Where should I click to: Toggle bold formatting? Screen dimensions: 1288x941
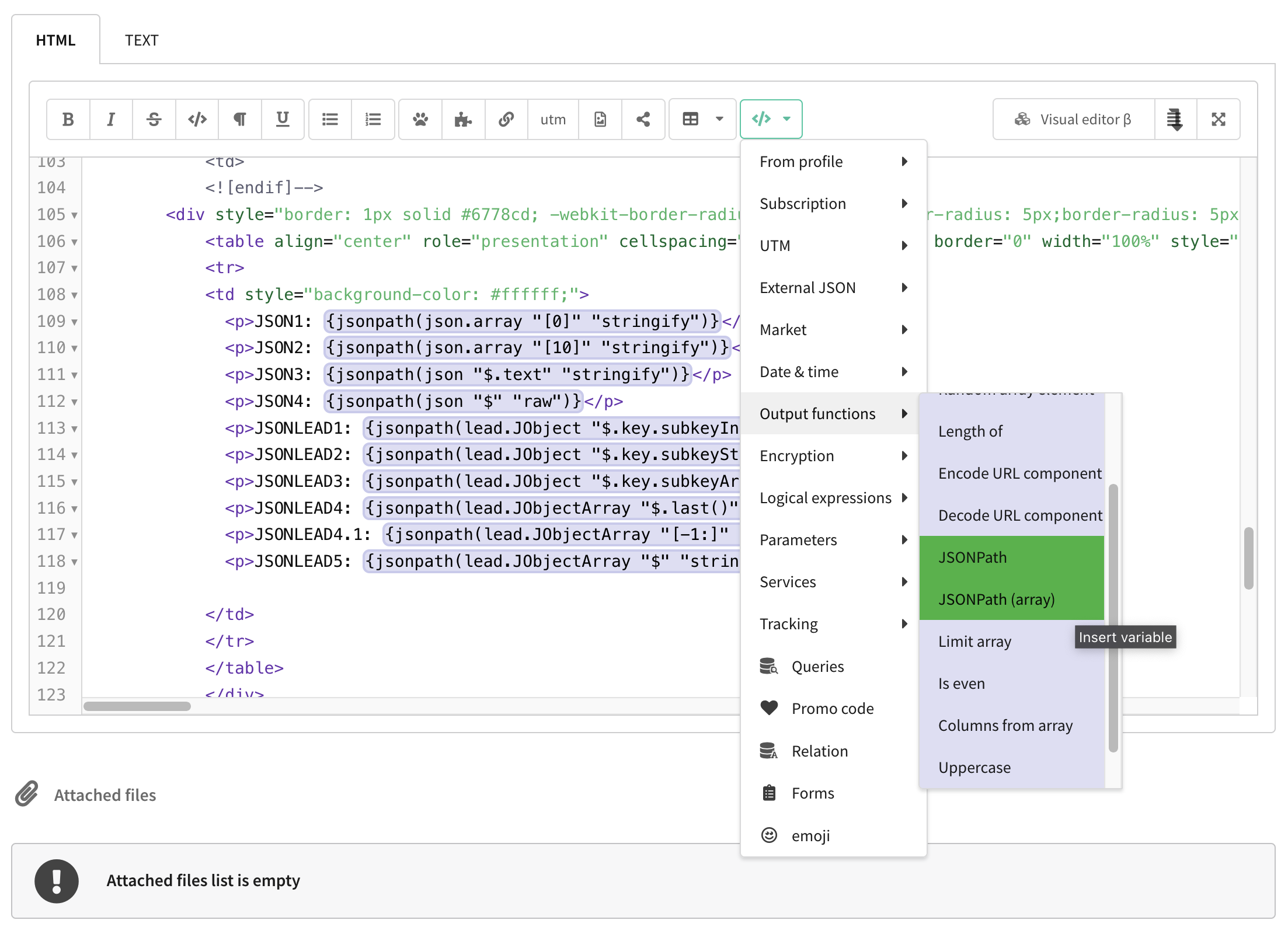[68, 120]
